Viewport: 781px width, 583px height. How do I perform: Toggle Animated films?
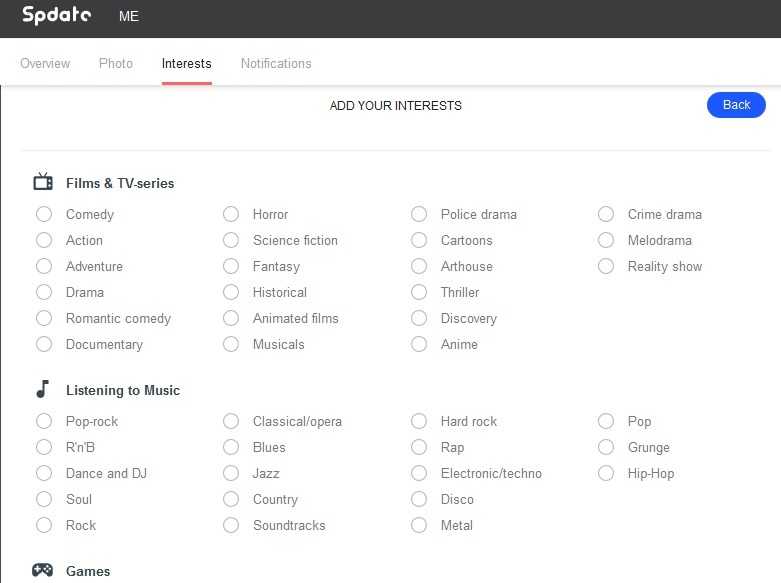[x=231, y=318]
